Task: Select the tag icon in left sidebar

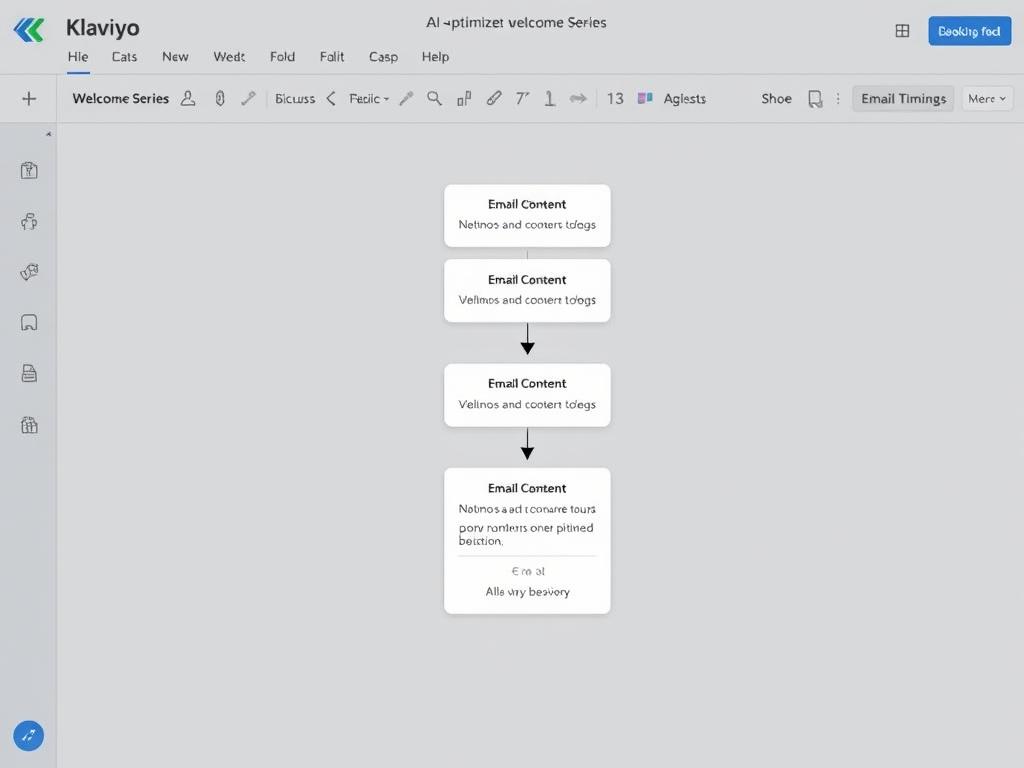Action: (28, 271)
